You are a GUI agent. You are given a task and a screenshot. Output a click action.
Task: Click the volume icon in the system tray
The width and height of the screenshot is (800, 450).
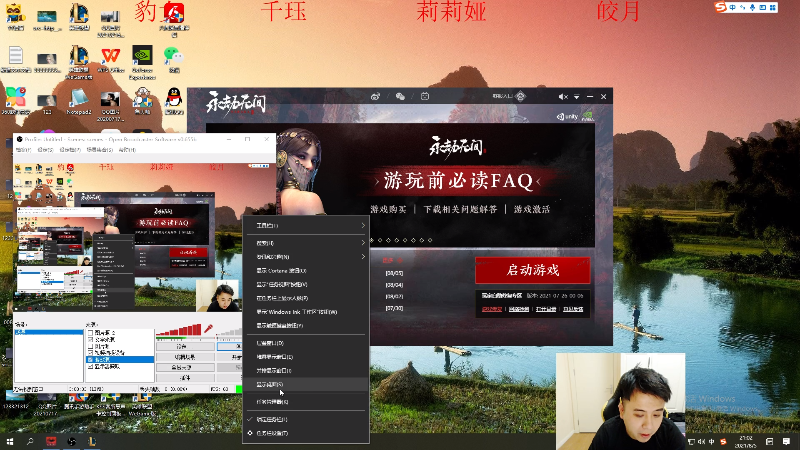pos(702,442)
